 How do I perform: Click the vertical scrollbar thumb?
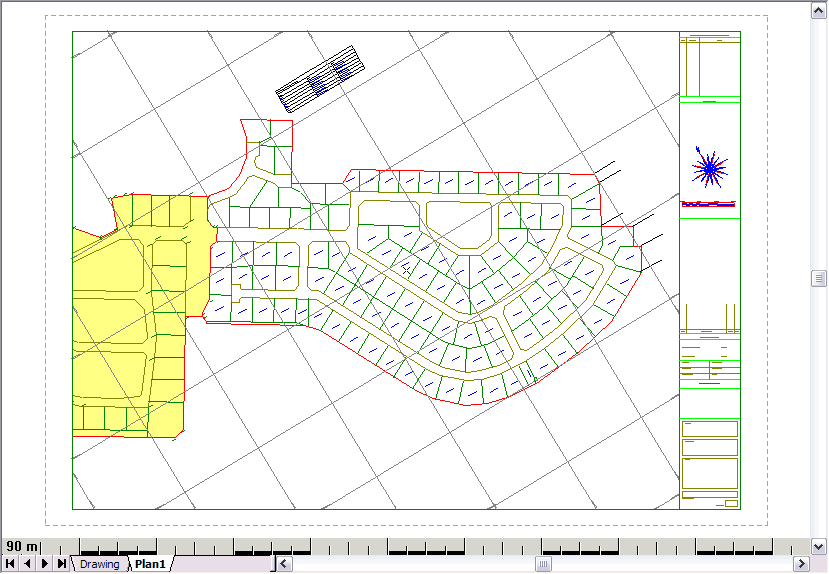pos(819,278)
